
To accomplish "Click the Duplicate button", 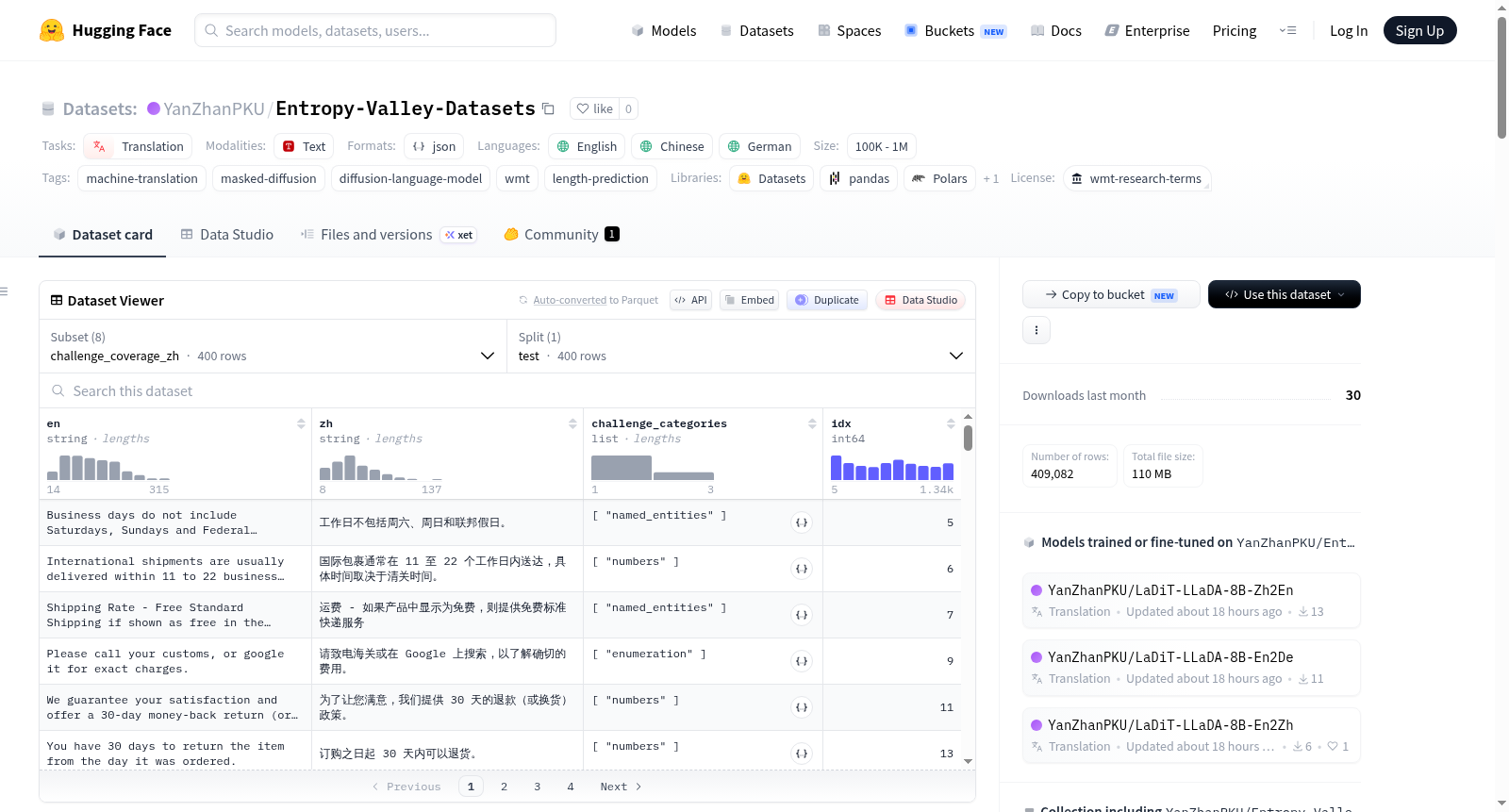I will pyautogui.click(x=827, y=300).
